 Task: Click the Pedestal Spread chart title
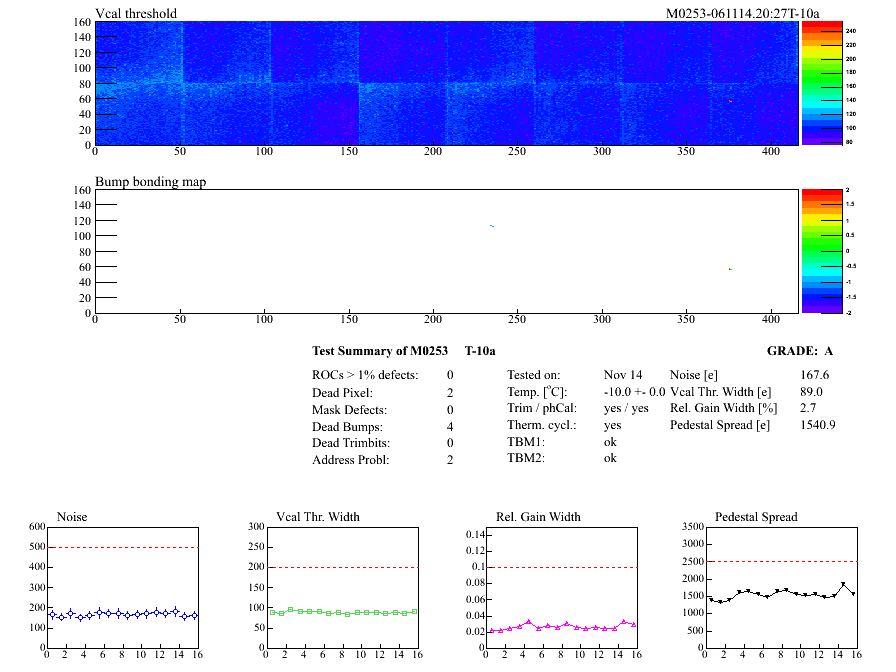[x=756, y=517]
